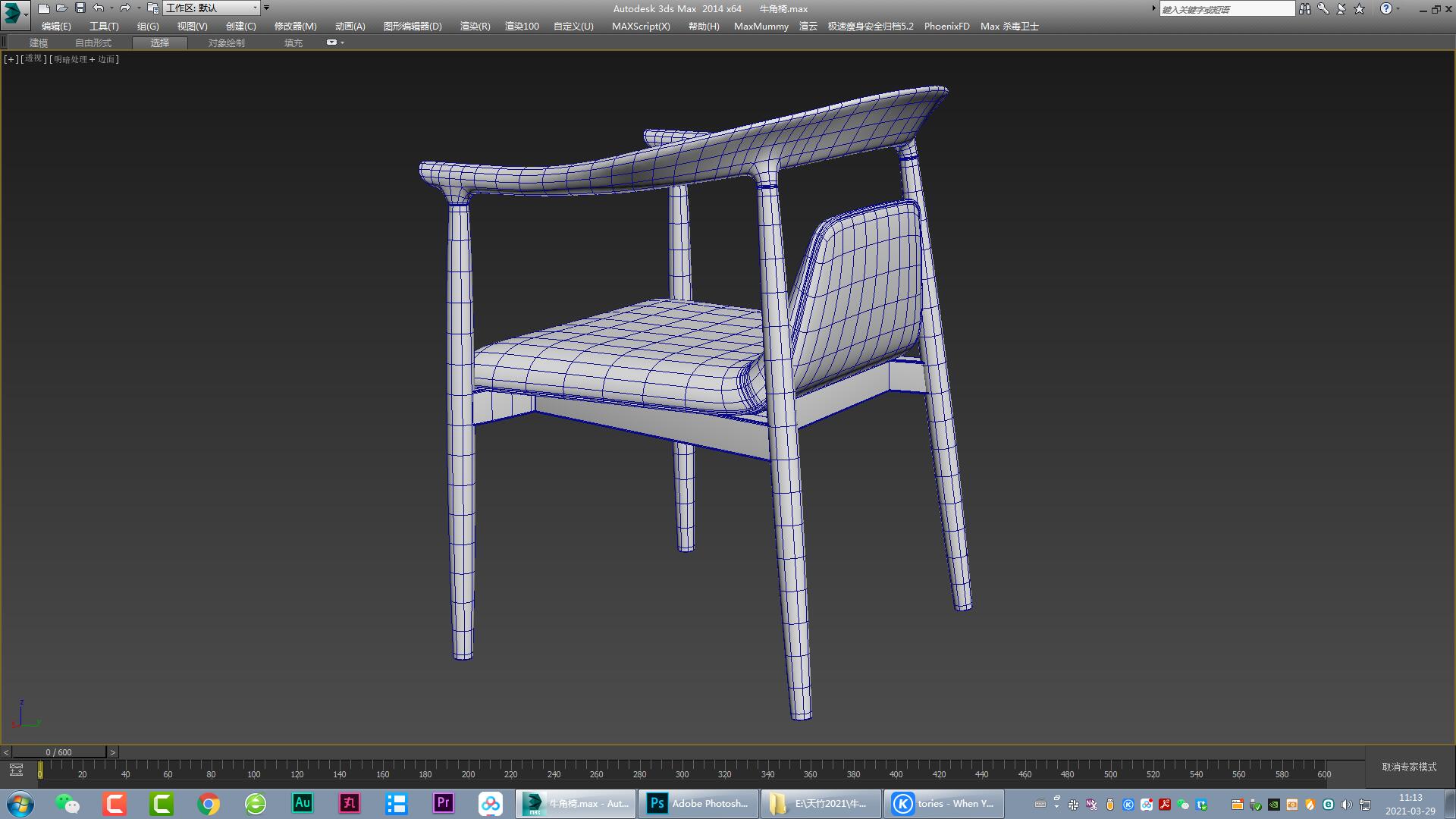Open the favorites star icon near the search bar
The height and width of the screenshot is (819, 1456).
pyautogui.click(x=1358, y=8)
